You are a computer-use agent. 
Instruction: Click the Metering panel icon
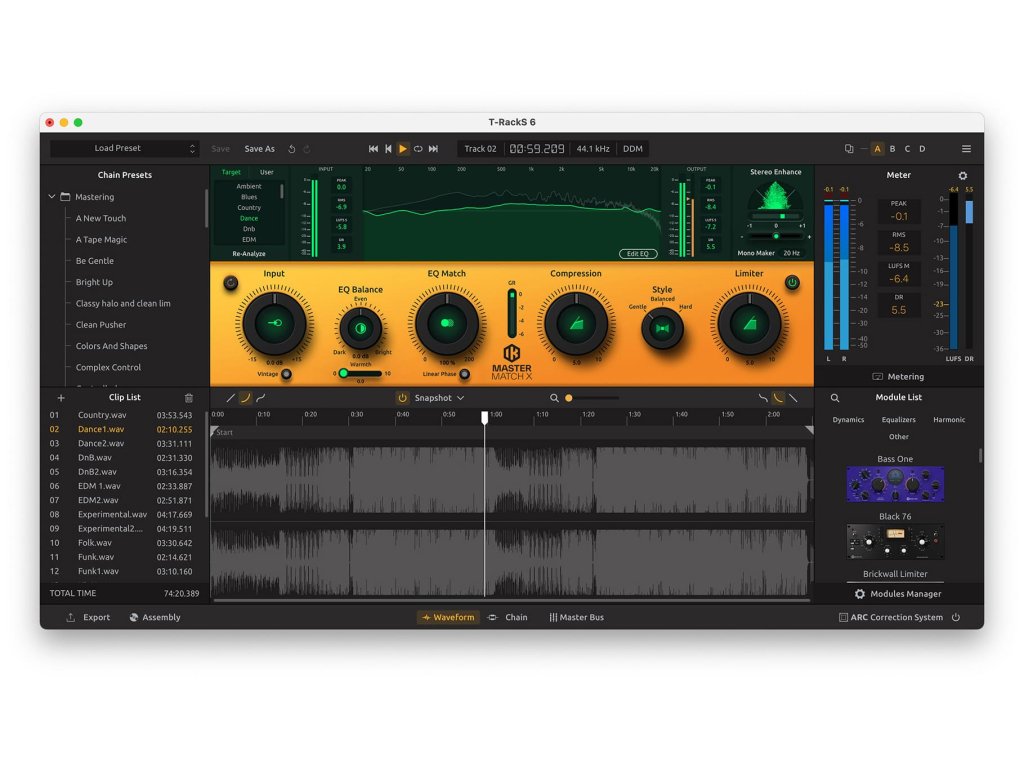[x=878, y=377]
